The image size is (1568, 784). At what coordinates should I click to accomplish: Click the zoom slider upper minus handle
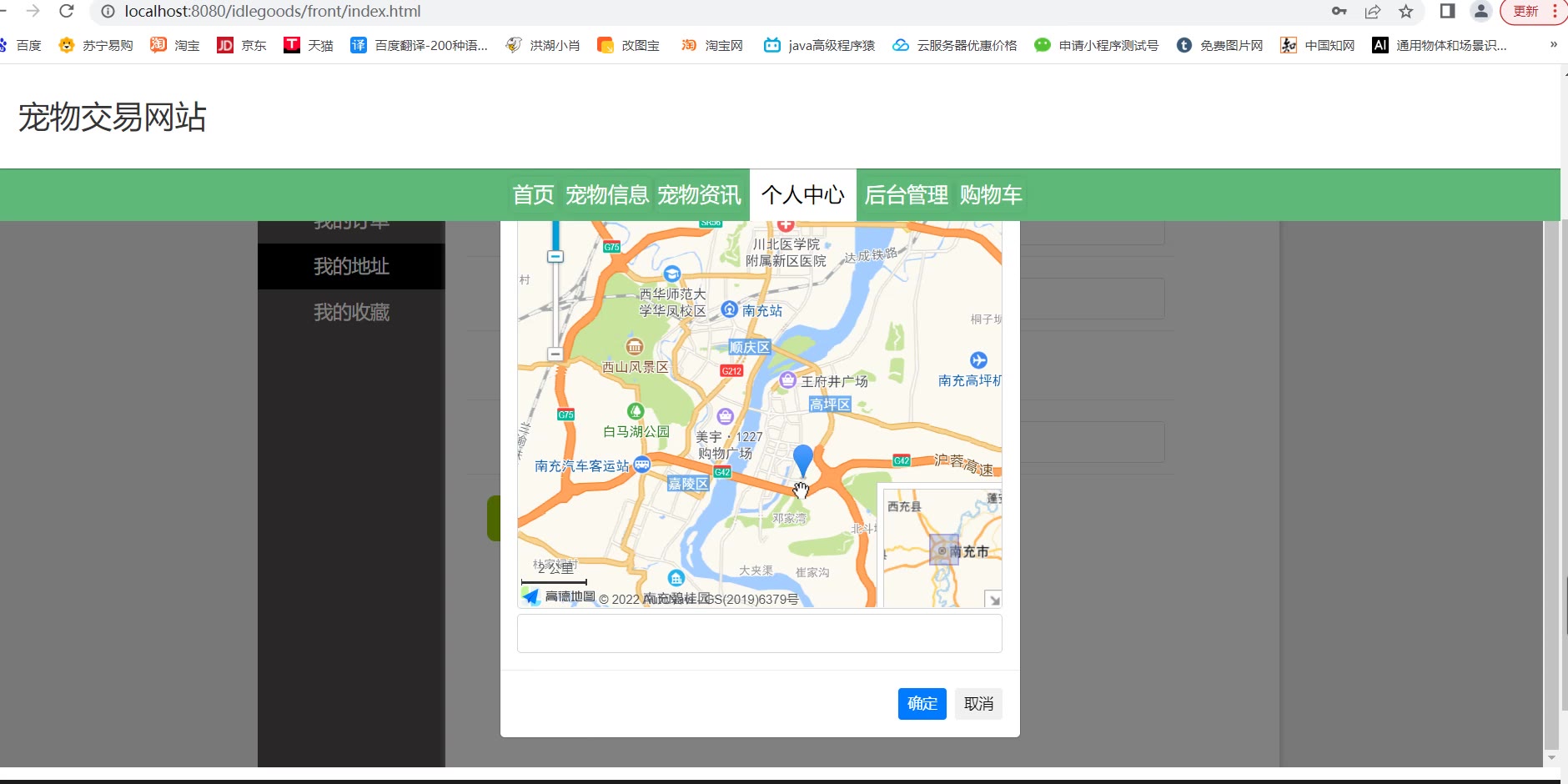click(x=555, y=257)
